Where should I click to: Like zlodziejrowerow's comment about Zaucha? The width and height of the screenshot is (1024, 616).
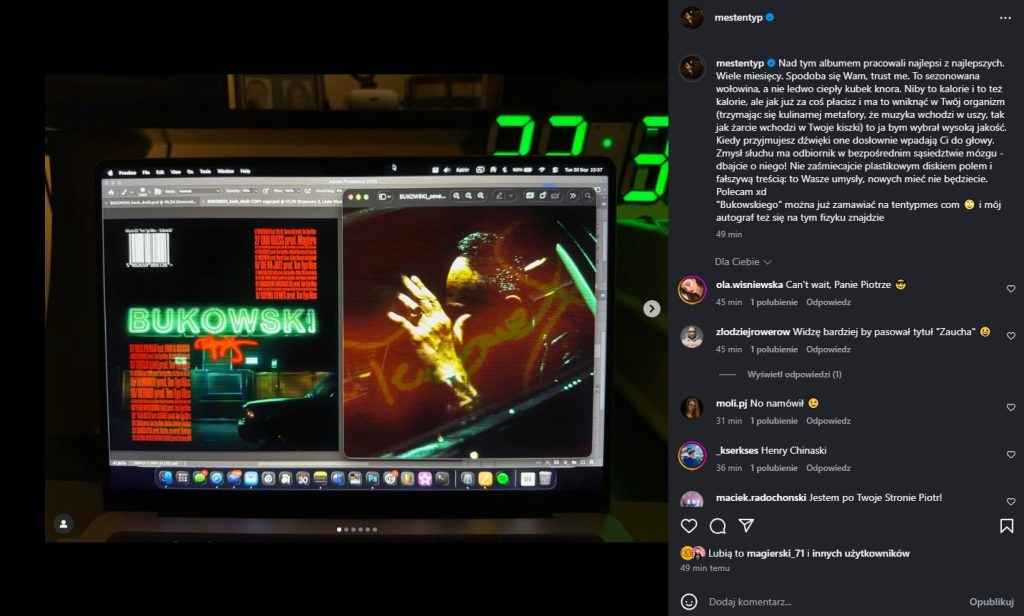[1010, 336]
